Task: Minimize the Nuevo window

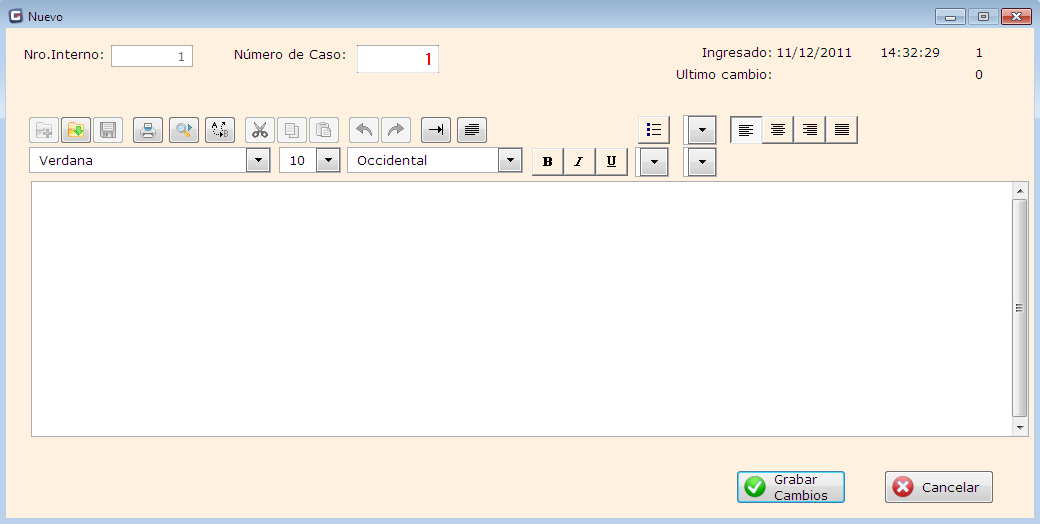Action: [x=950, y=17]
